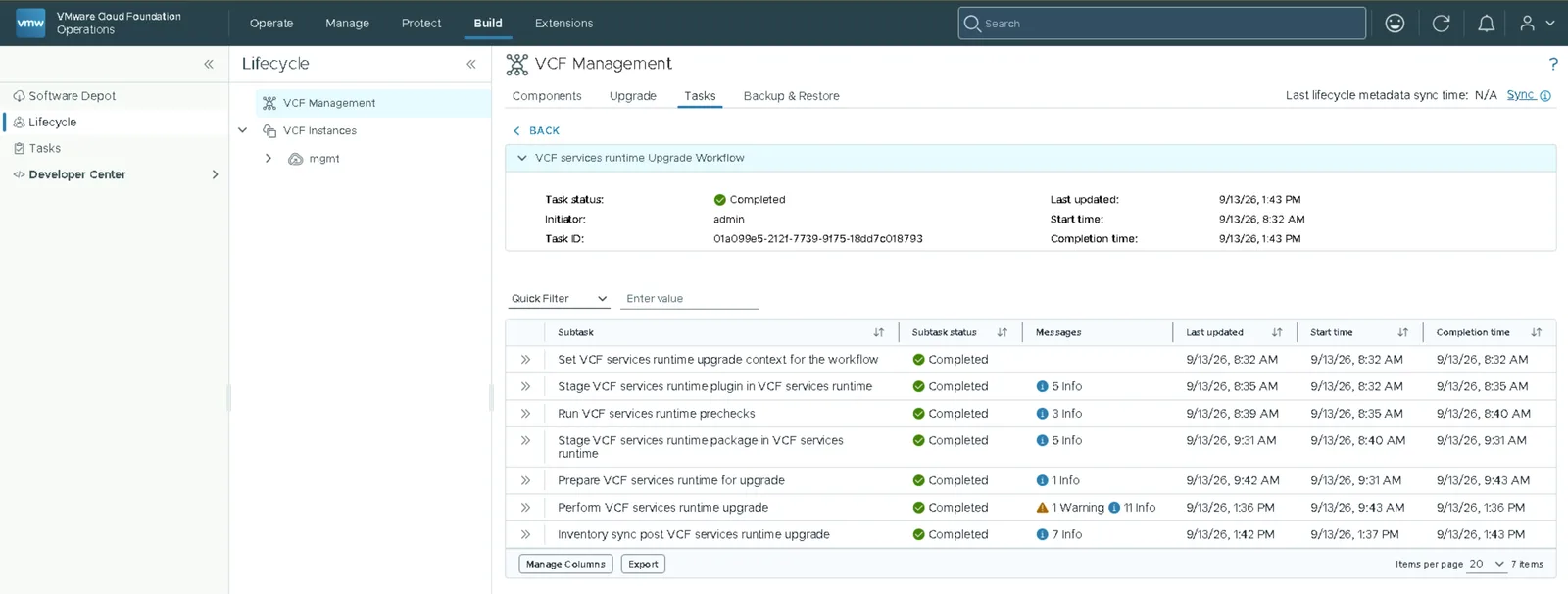This screenshot has height=594, width=1568.
Task: Click the mgmt cloud icon
Action: [x=295, y=159]
